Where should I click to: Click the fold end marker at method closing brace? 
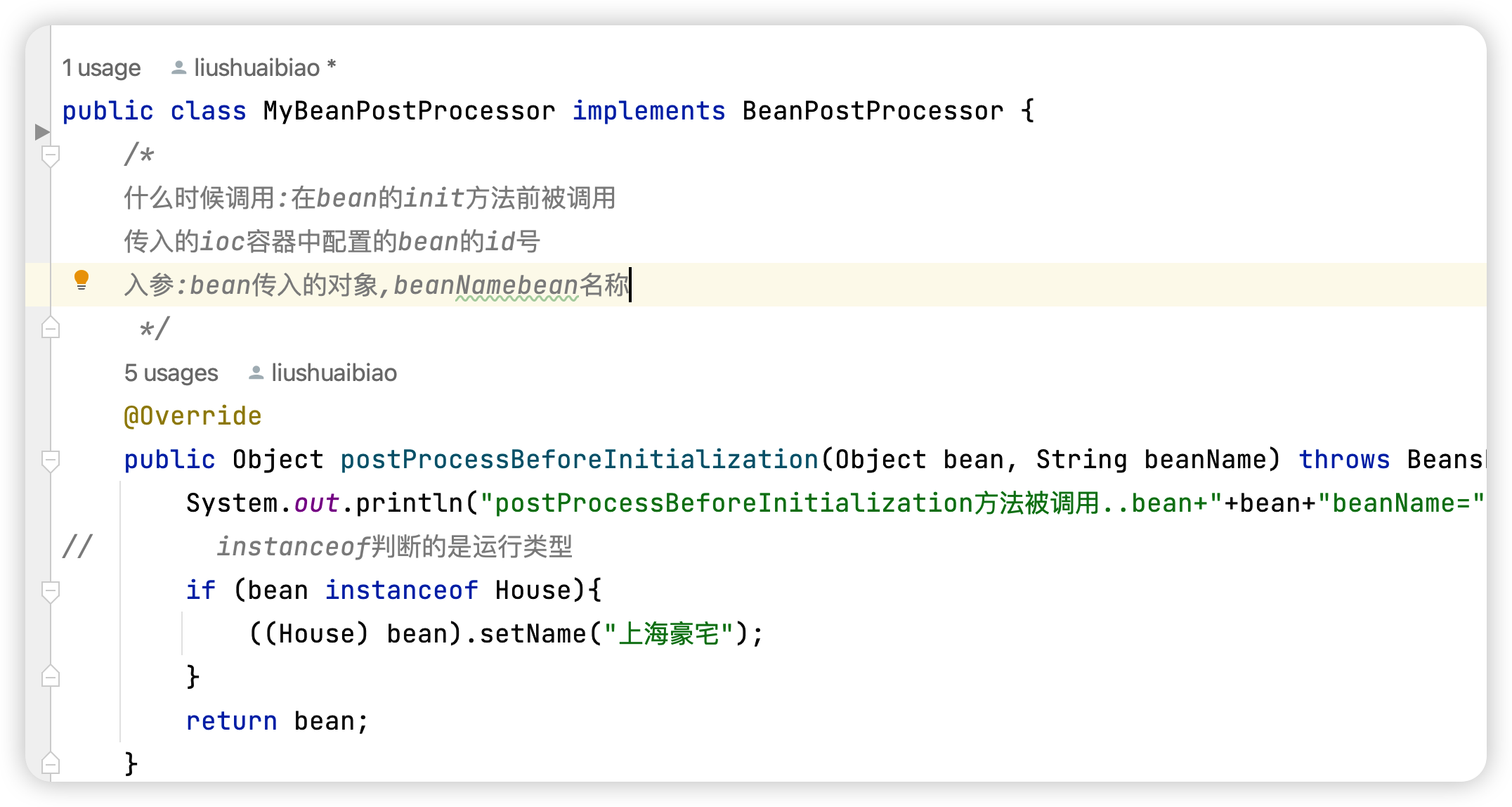pyautogui.click(x=51, y=763)
